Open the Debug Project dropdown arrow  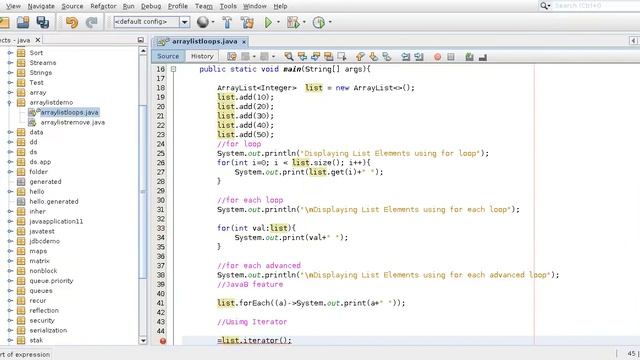pos(304,22)
